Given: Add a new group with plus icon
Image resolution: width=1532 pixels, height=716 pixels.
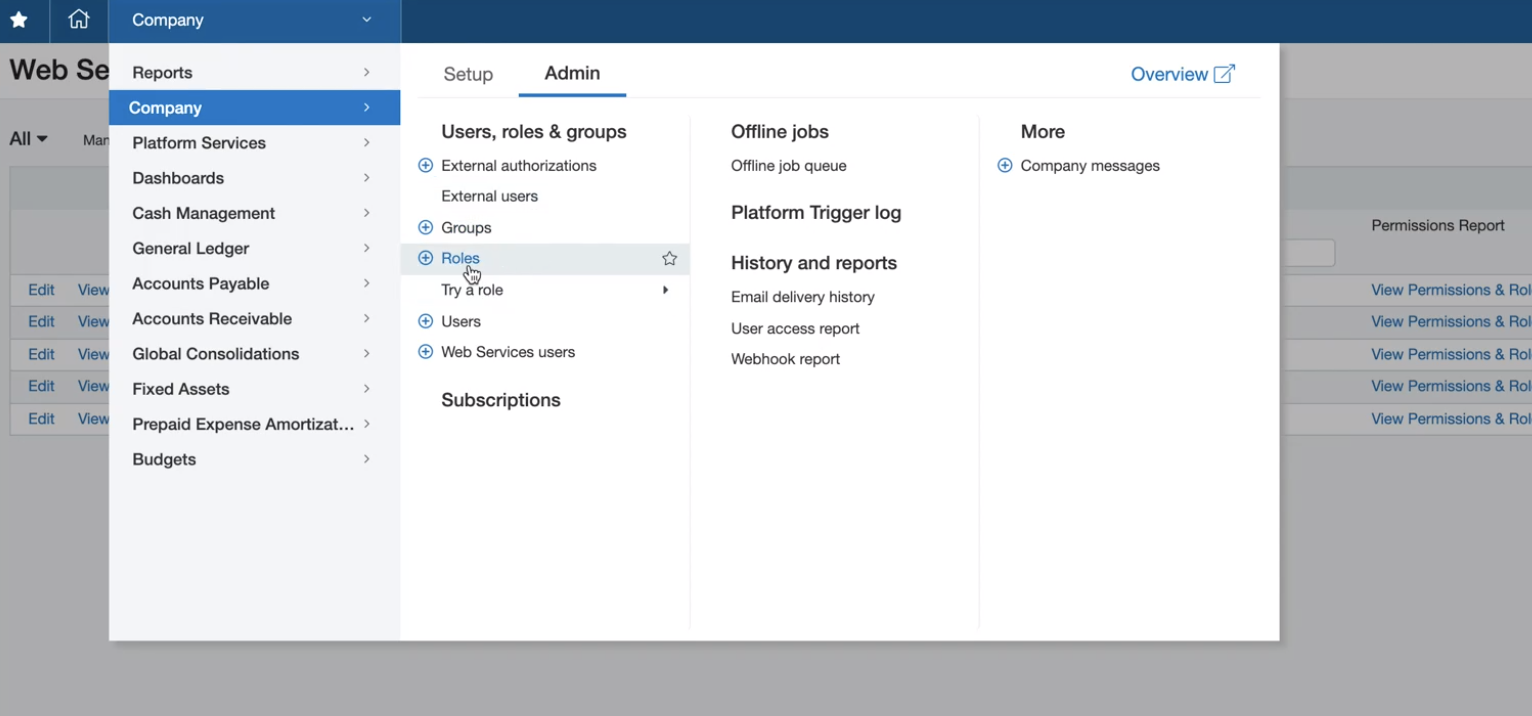Looking at the screenshot, I should pyautogui.click(x=425, y=228).
